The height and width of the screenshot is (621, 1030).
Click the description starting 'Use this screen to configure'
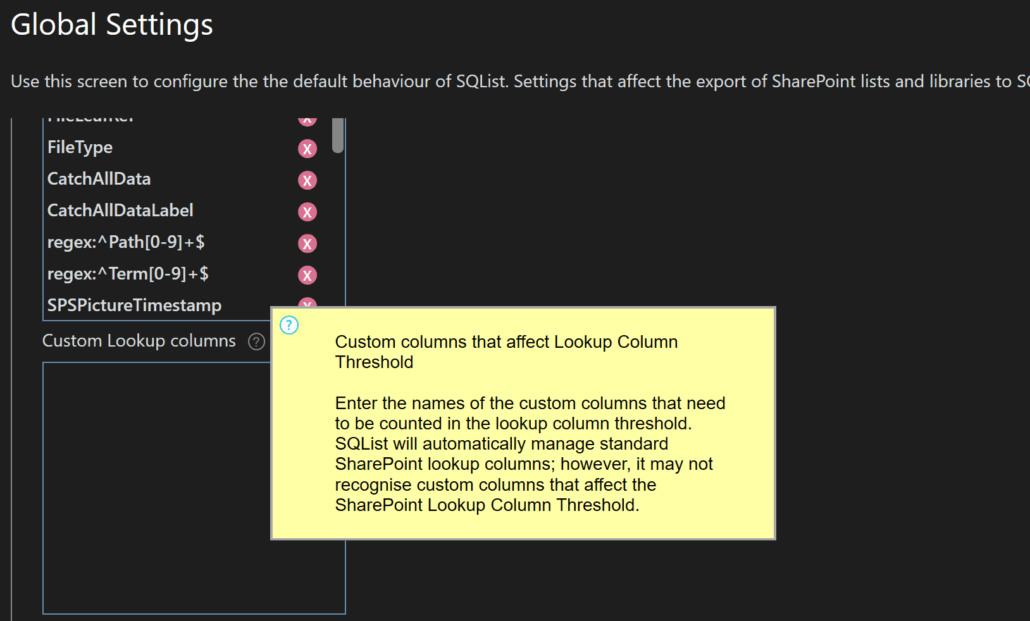coord(520,81)
